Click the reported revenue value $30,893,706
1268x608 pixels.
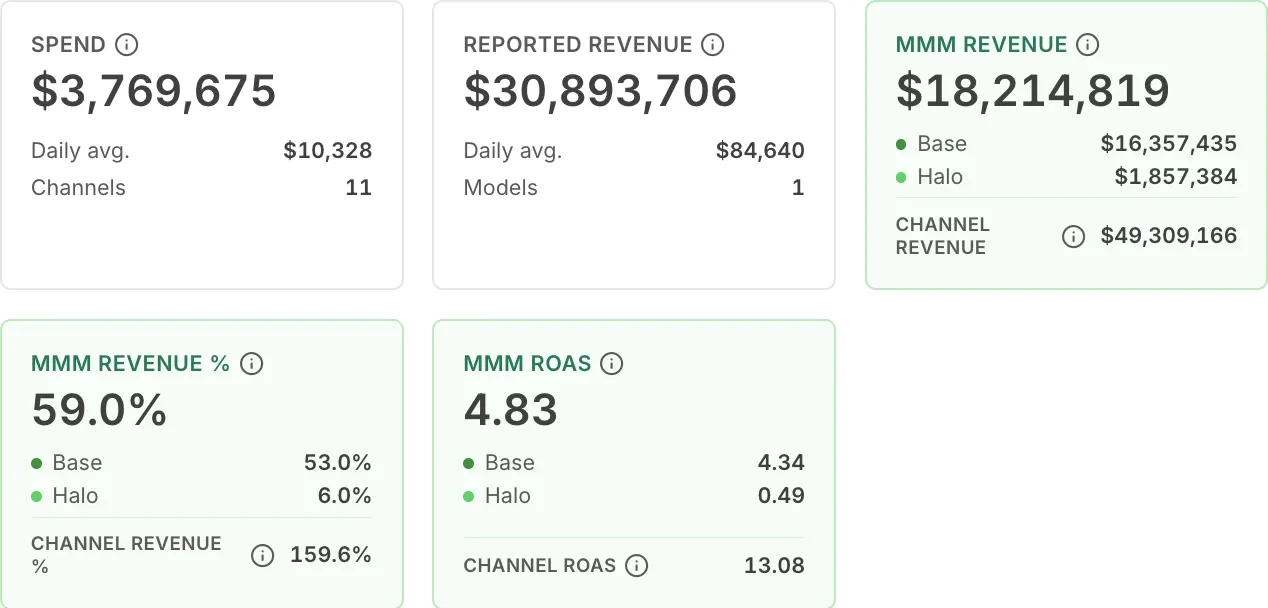click(601, 91)
